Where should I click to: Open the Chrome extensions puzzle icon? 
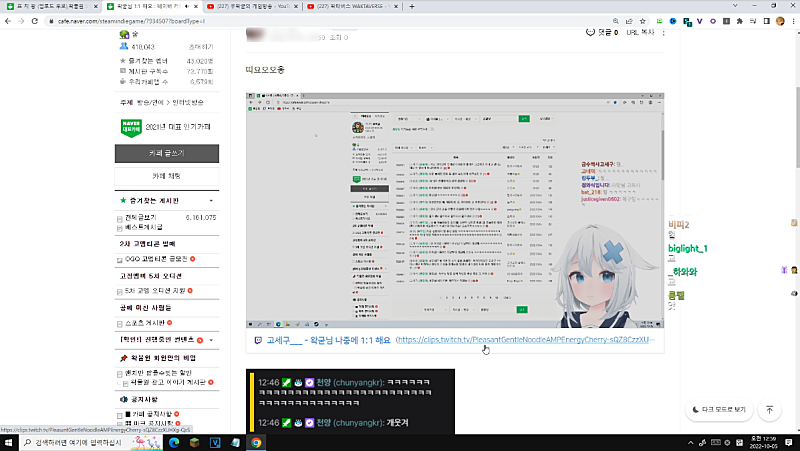tap(740, 21)
